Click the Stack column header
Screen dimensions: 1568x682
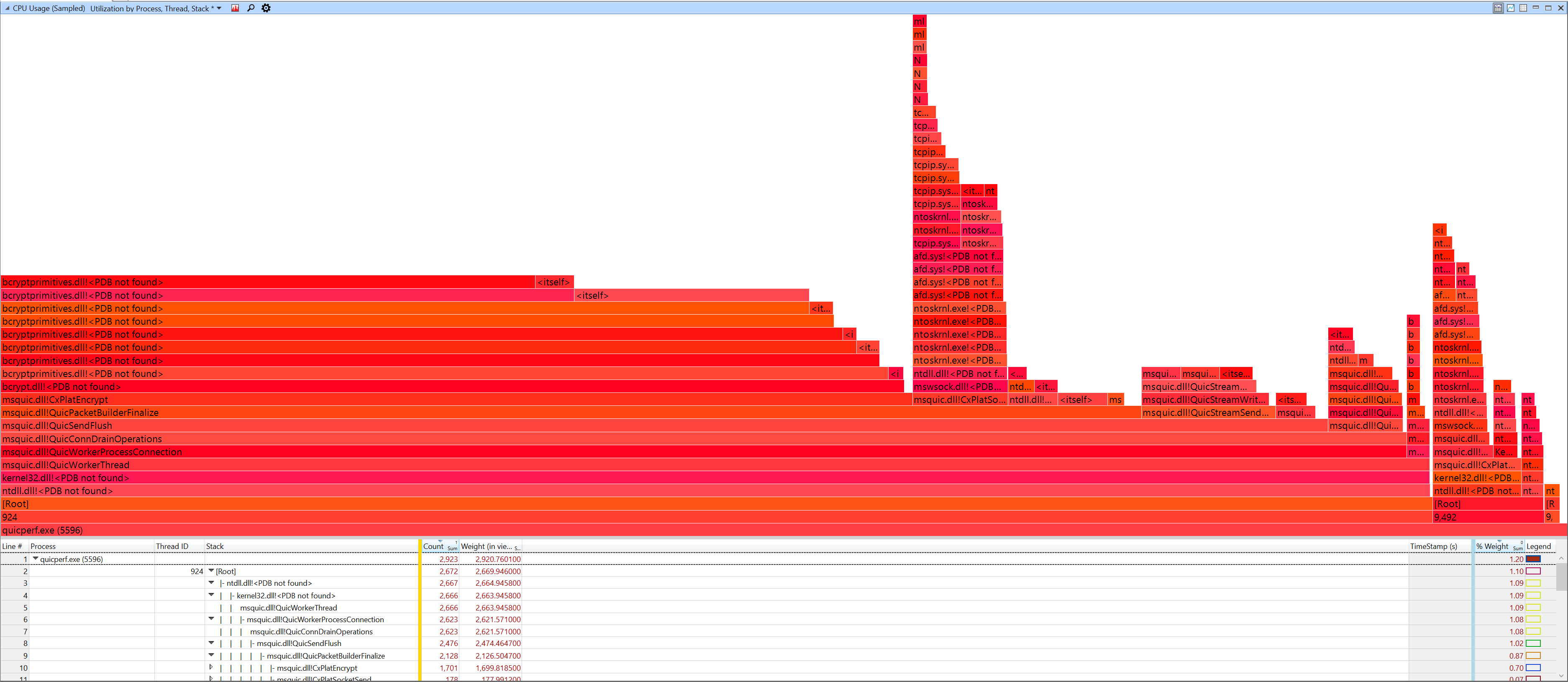click(215, 546)
